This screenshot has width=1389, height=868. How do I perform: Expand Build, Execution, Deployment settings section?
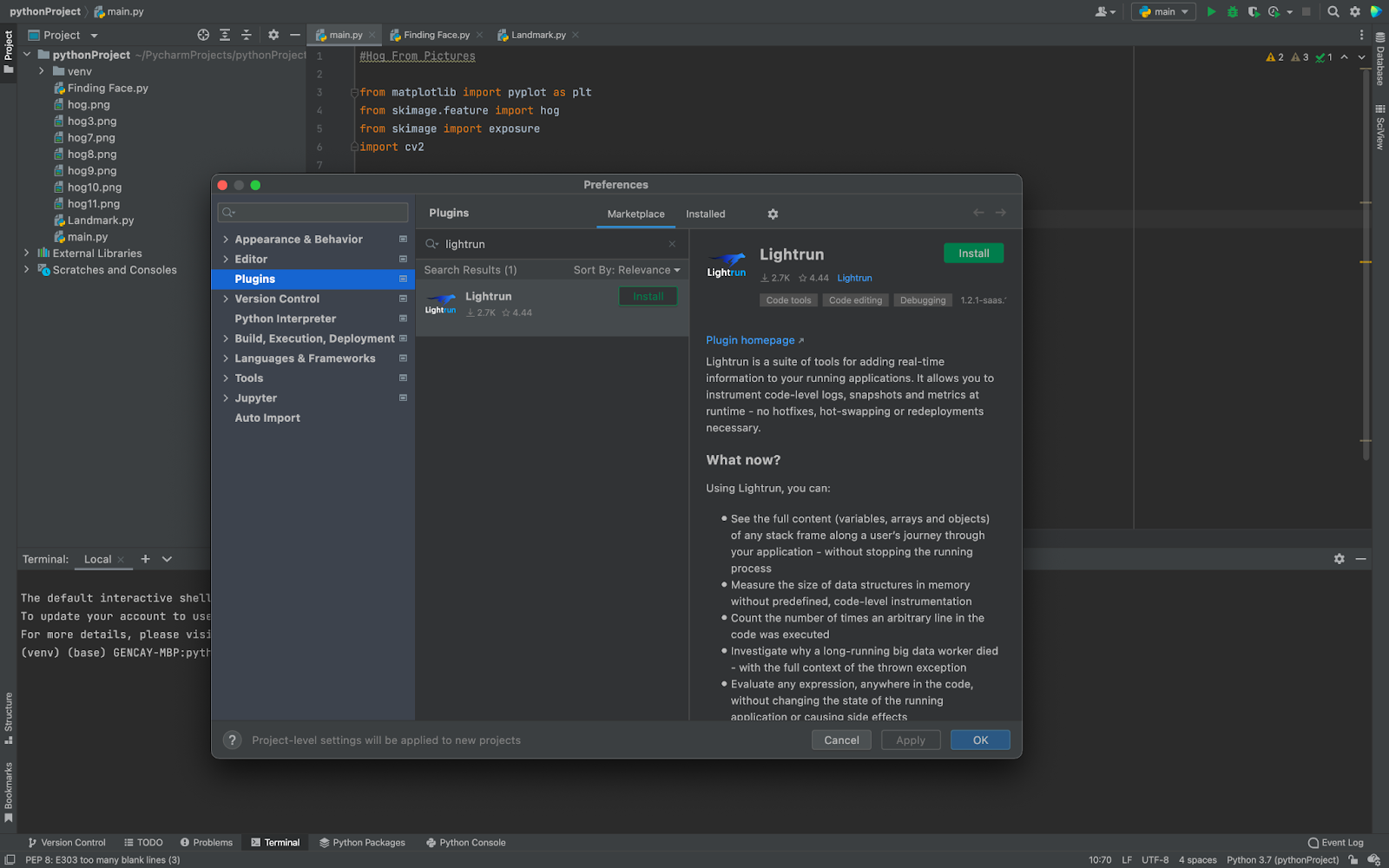coord(226,339)
